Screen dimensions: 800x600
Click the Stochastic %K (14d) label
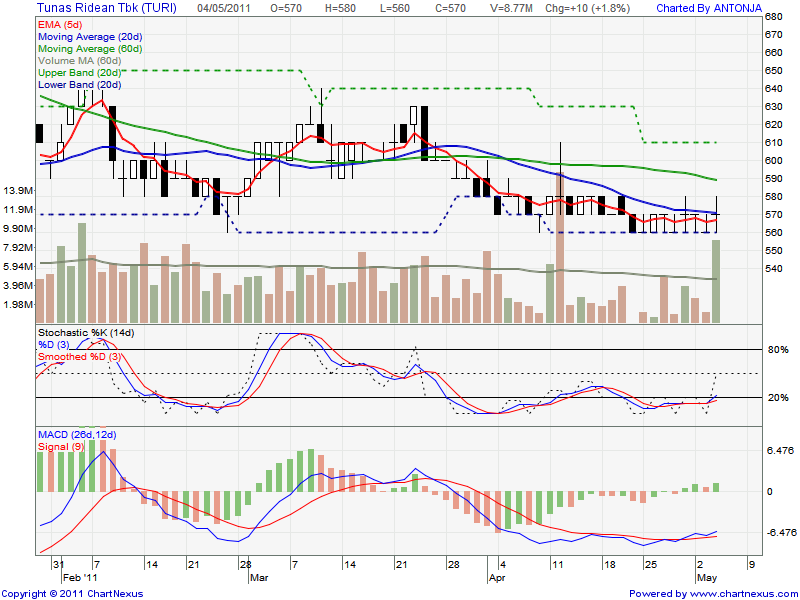pos(86,333)
